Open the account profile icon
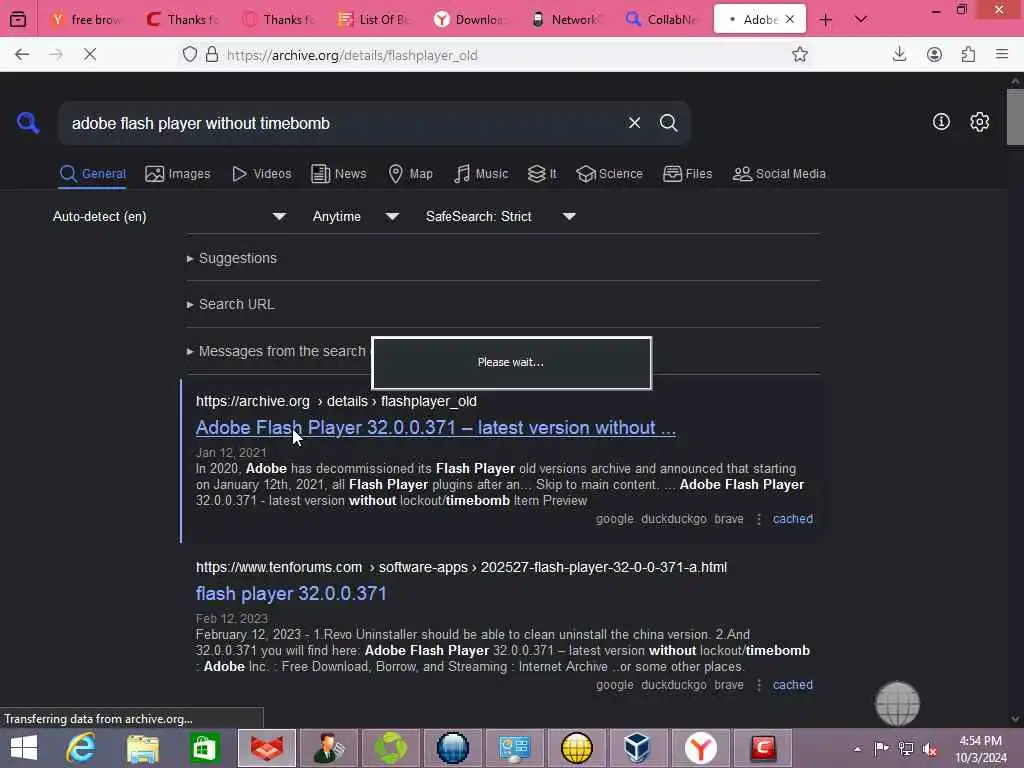Viewport: 1024px width, 768px height. click(934, 54)
